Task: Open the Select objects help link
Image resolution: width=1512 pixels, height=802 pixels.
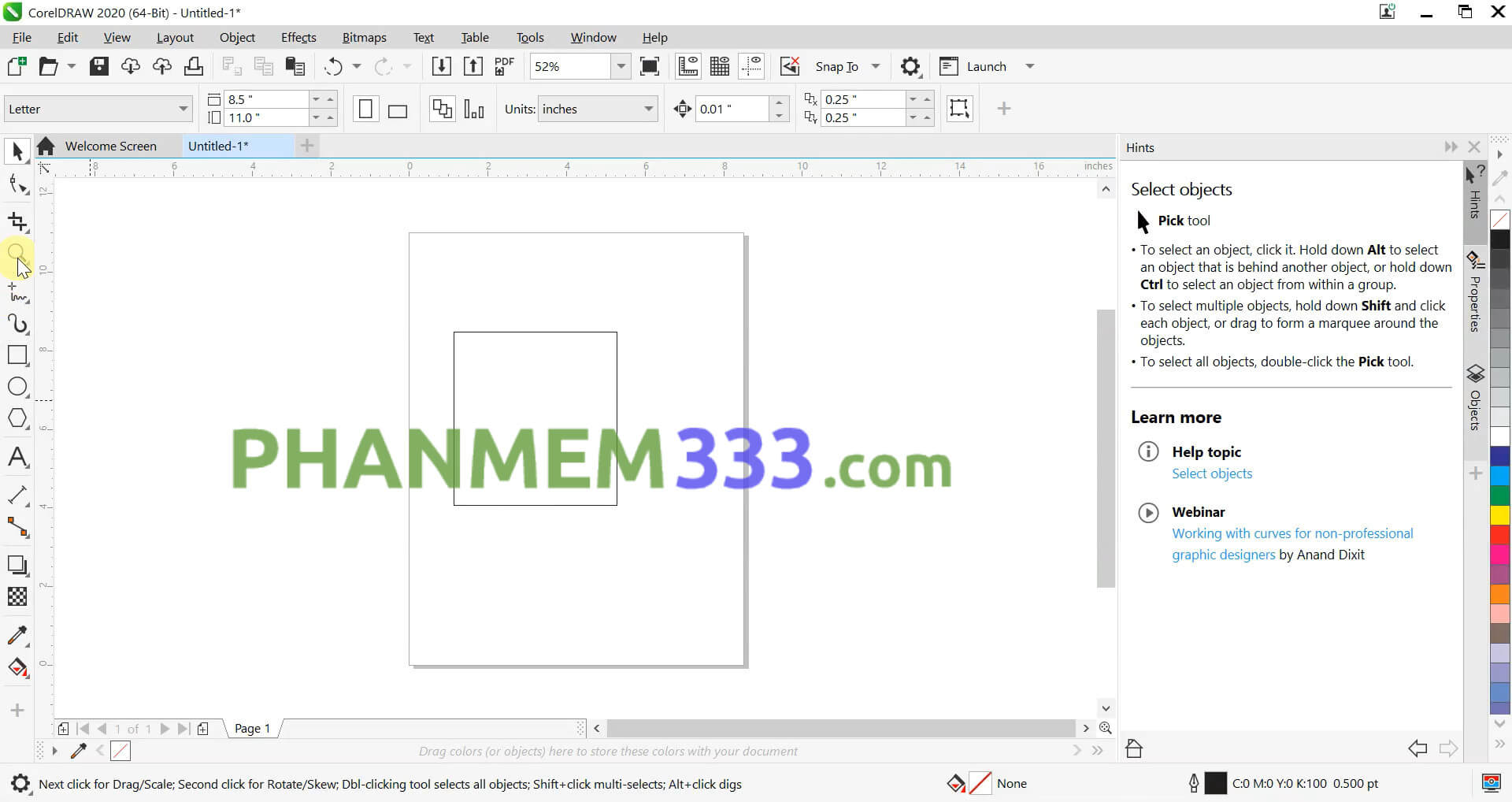Action: (x=1211, y=473)
